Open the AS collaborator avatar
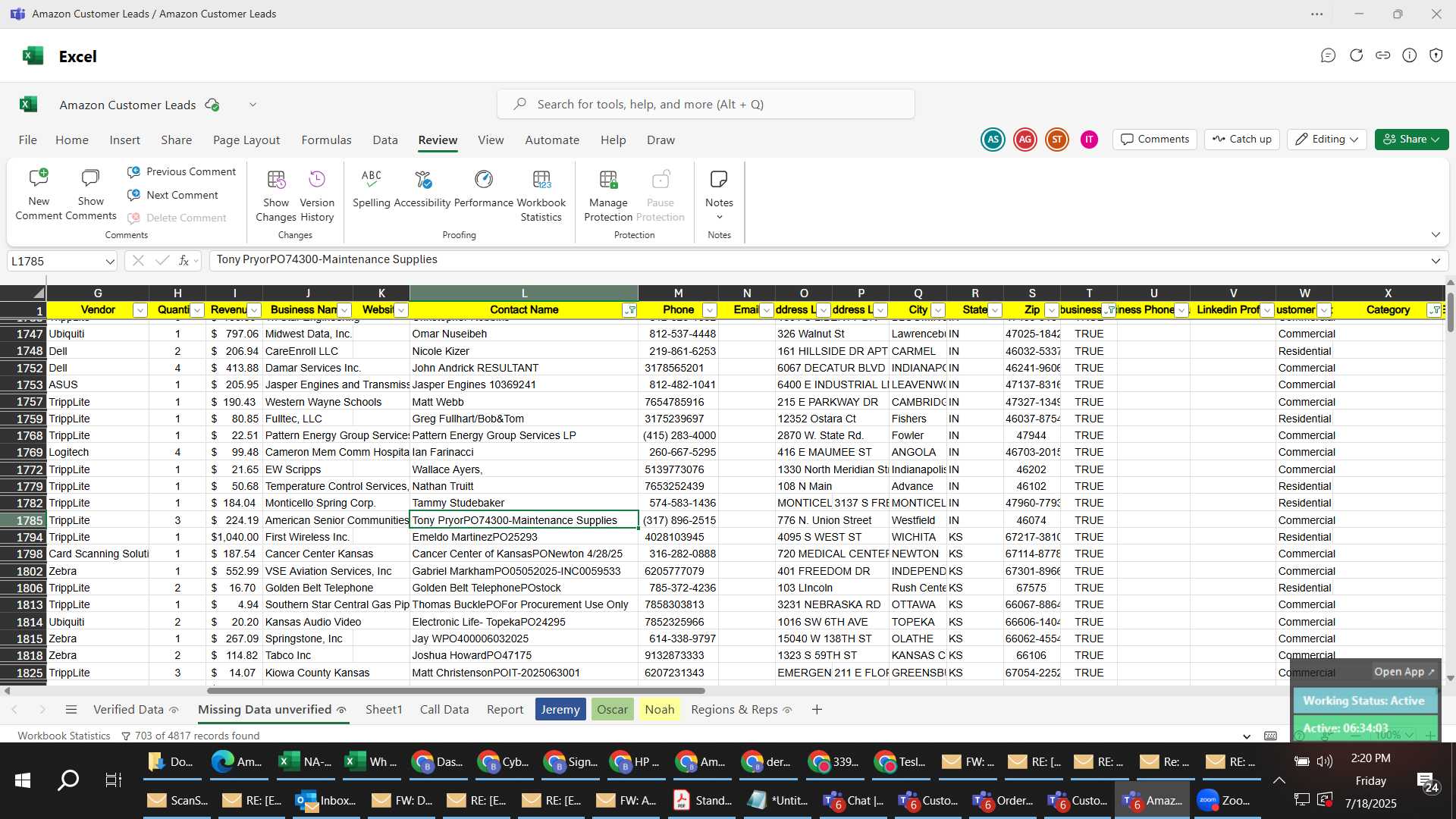Image resolution: width=1456 pixels, height=819 pixels. 993,140
